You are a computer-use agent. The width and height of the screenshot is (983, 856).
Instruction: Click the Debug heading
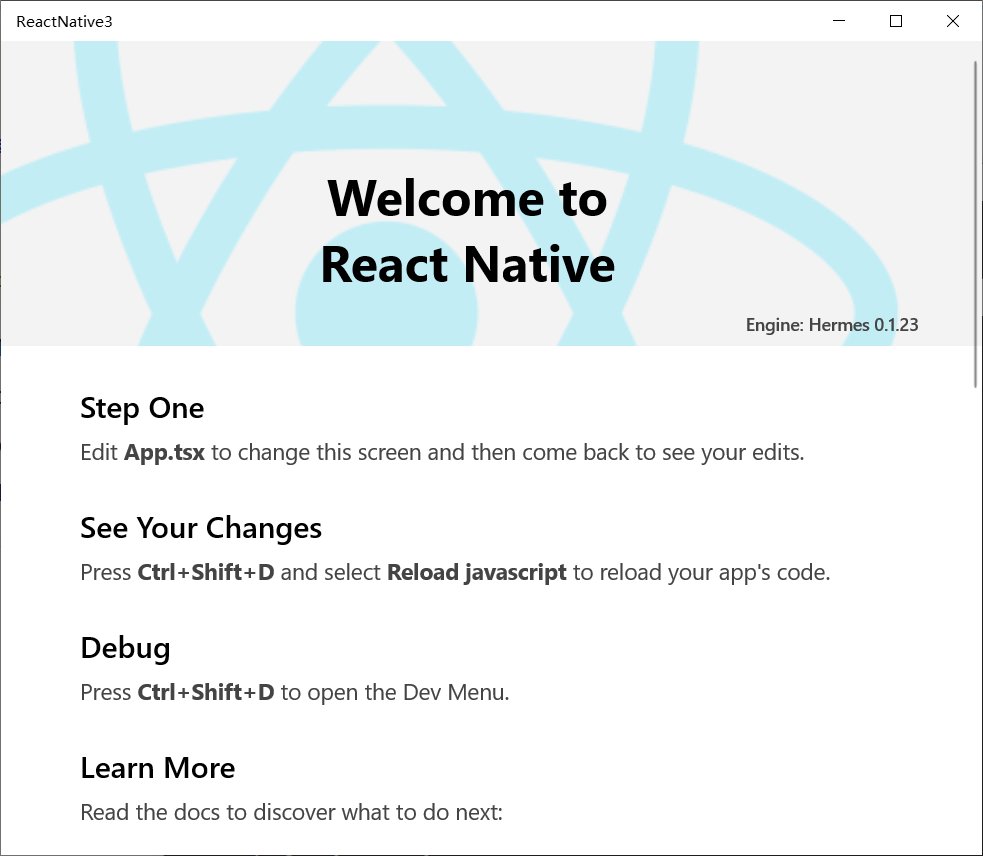coord(125,648)
